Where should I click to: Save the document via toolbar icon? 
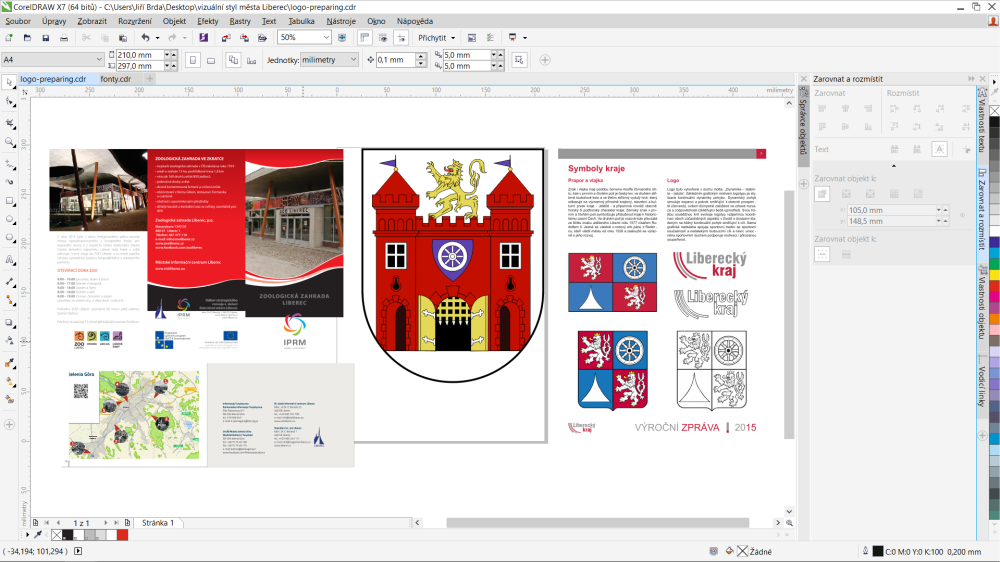coord(45,38)
